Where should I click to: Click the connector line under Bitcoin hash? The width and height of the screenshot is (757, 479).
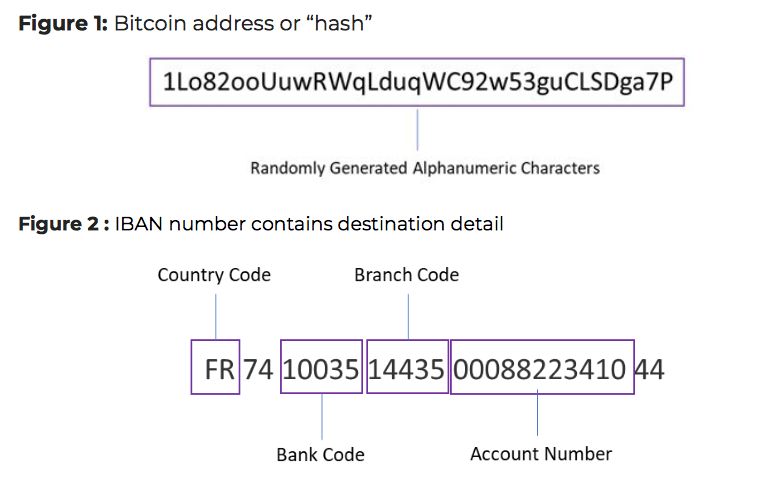tap(418, 129)
